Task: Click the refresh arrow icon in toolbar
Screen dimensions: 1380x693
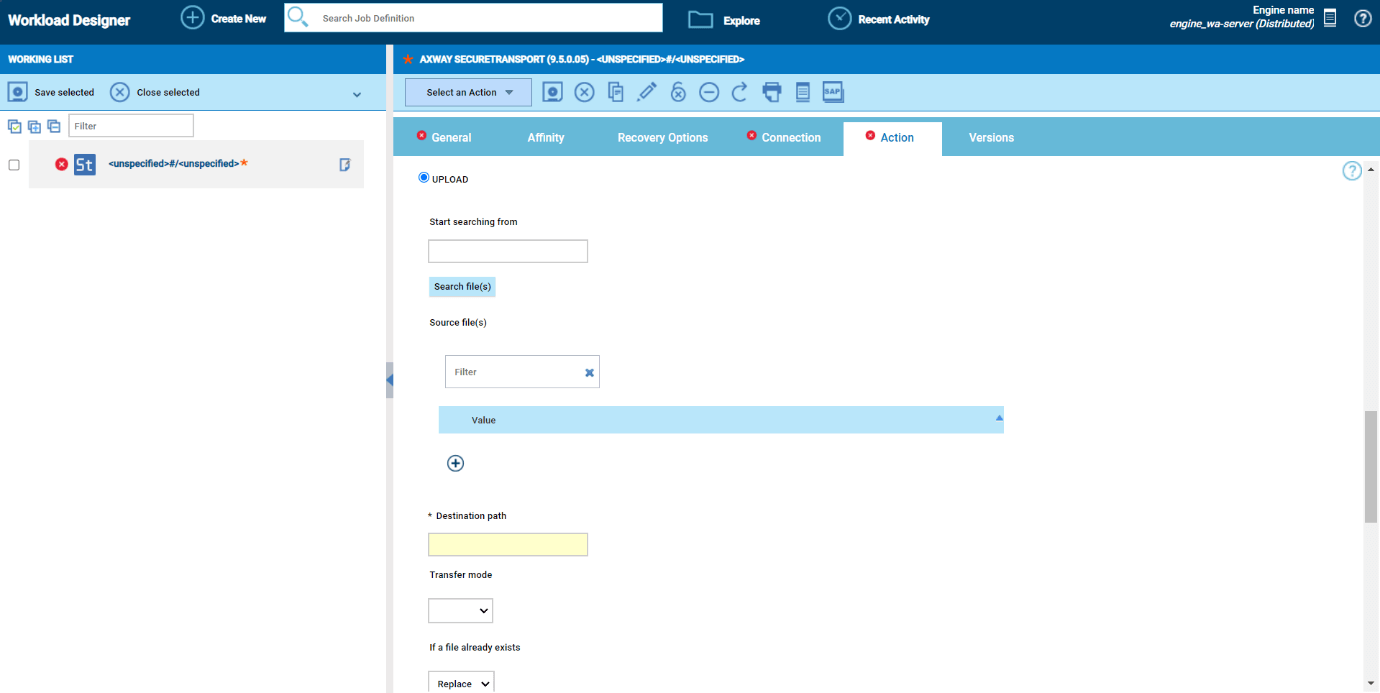Action: pyautogui.click(x=740, y=92)
